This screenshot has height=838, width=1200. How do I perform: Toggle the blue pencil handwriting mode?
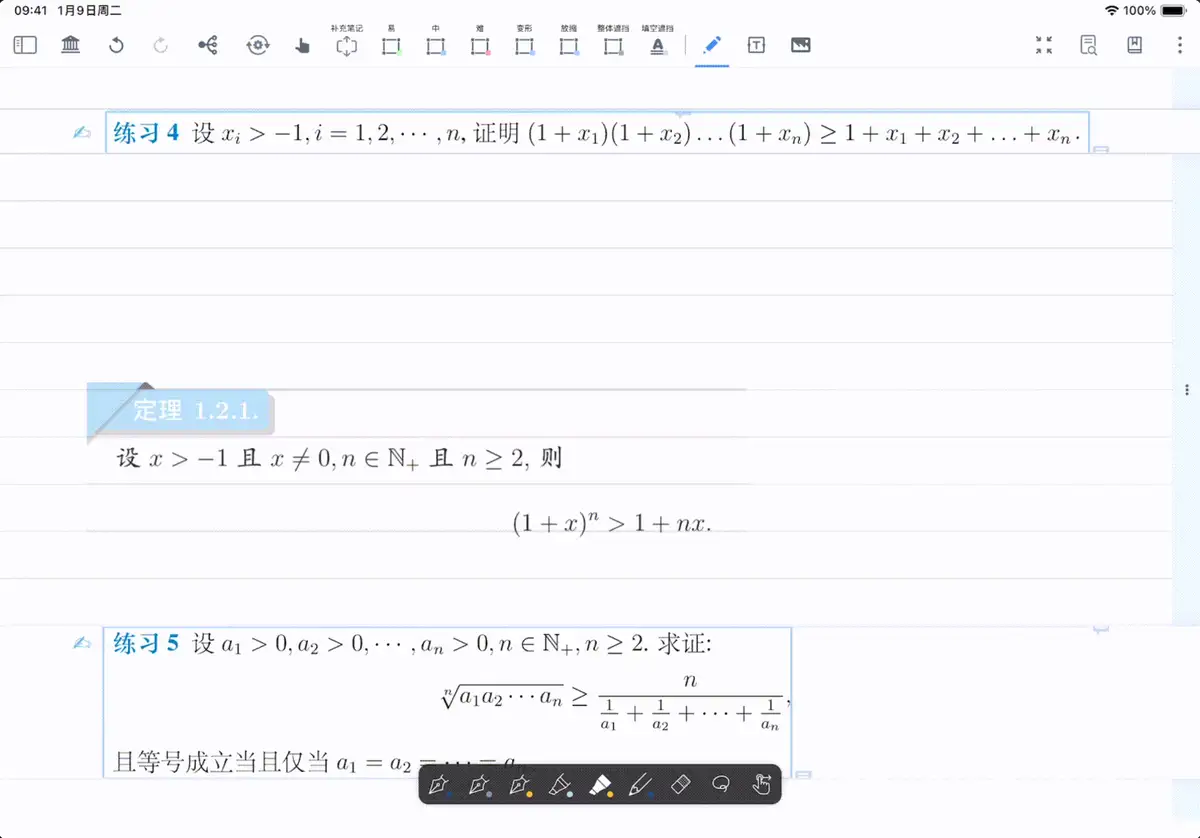tap(712, 45)
